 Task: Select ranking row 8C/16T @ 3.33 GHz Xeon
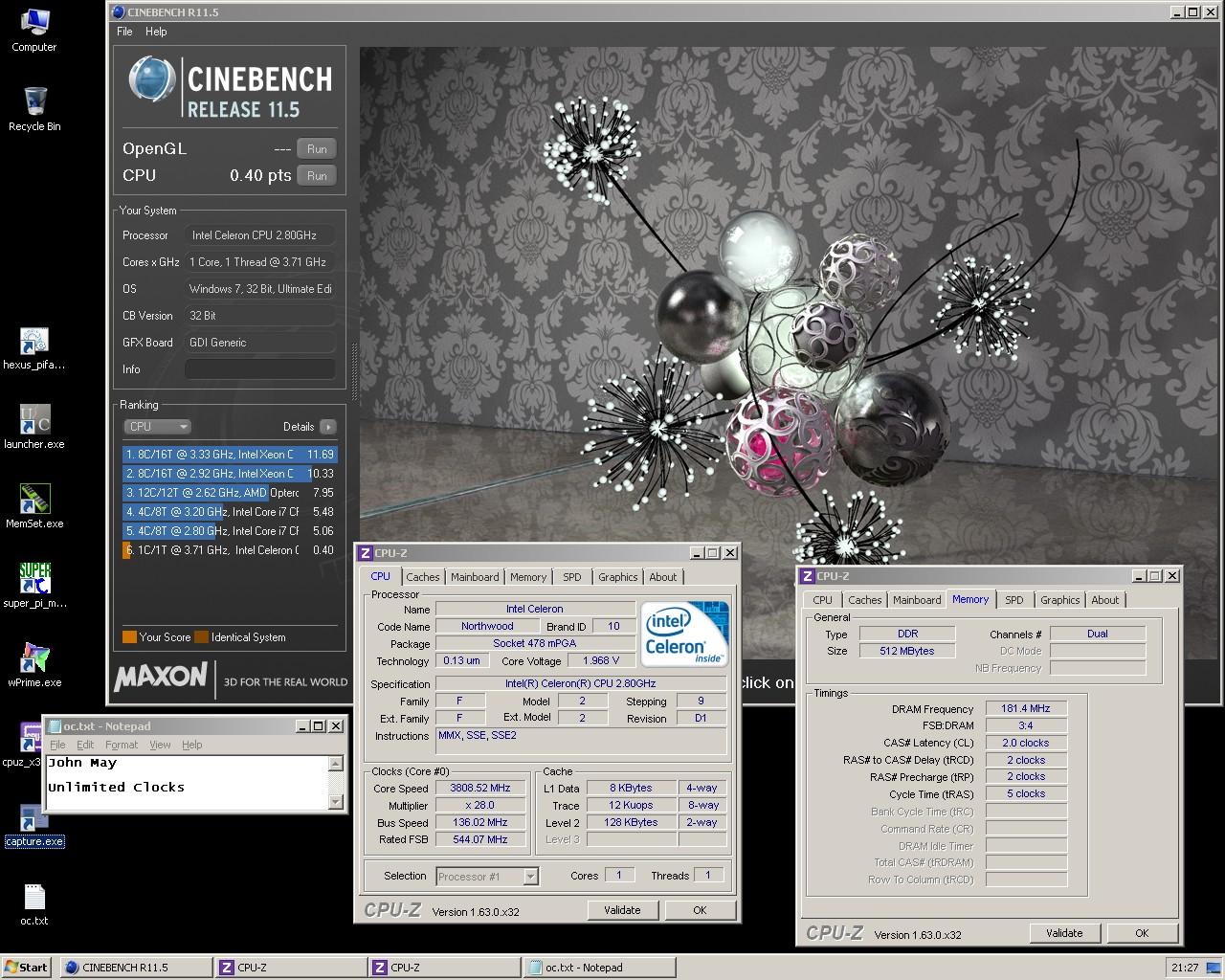point(230,455)
